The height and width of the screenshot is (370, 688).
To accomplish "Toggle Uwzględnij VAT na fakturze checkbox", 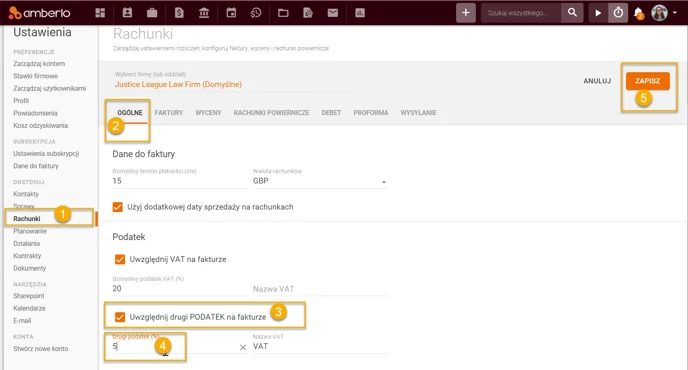I will coord(120,259).
